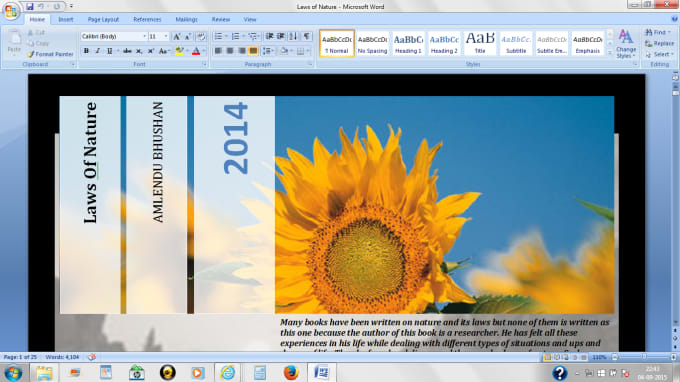Open the Home tab
The width and height of the screenshot is (680, 382).
tap(37, 20)
